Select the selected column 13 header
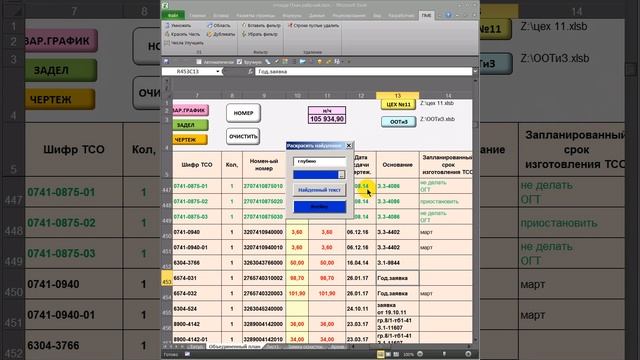 click(x=397, y=96)
